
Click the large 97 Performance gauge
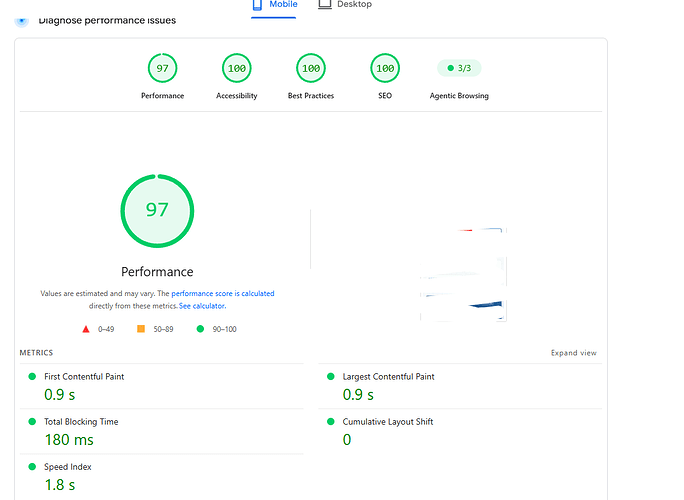click(157, 211)
